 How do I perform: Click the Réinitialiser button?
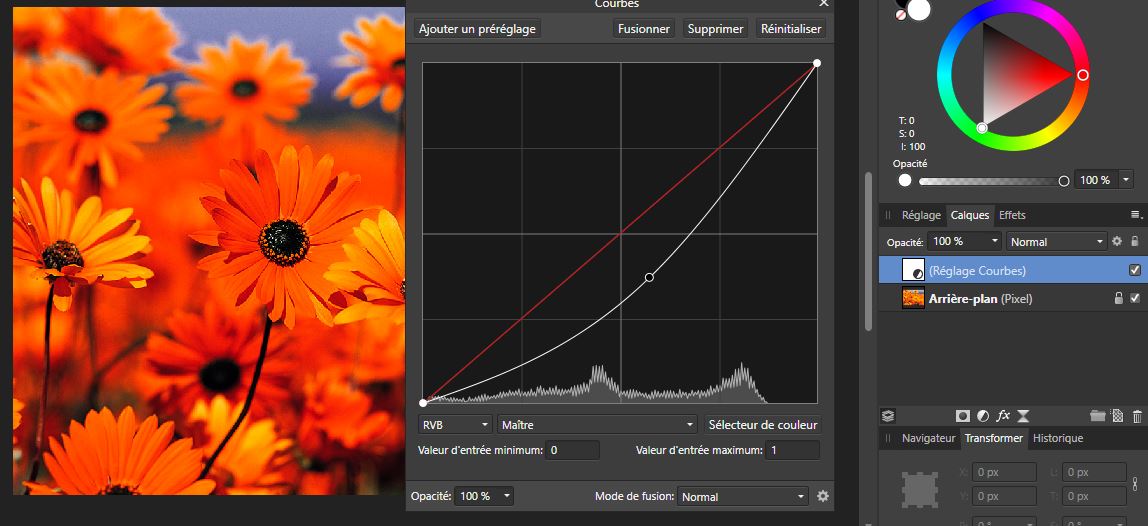click(x=791, y=29)
